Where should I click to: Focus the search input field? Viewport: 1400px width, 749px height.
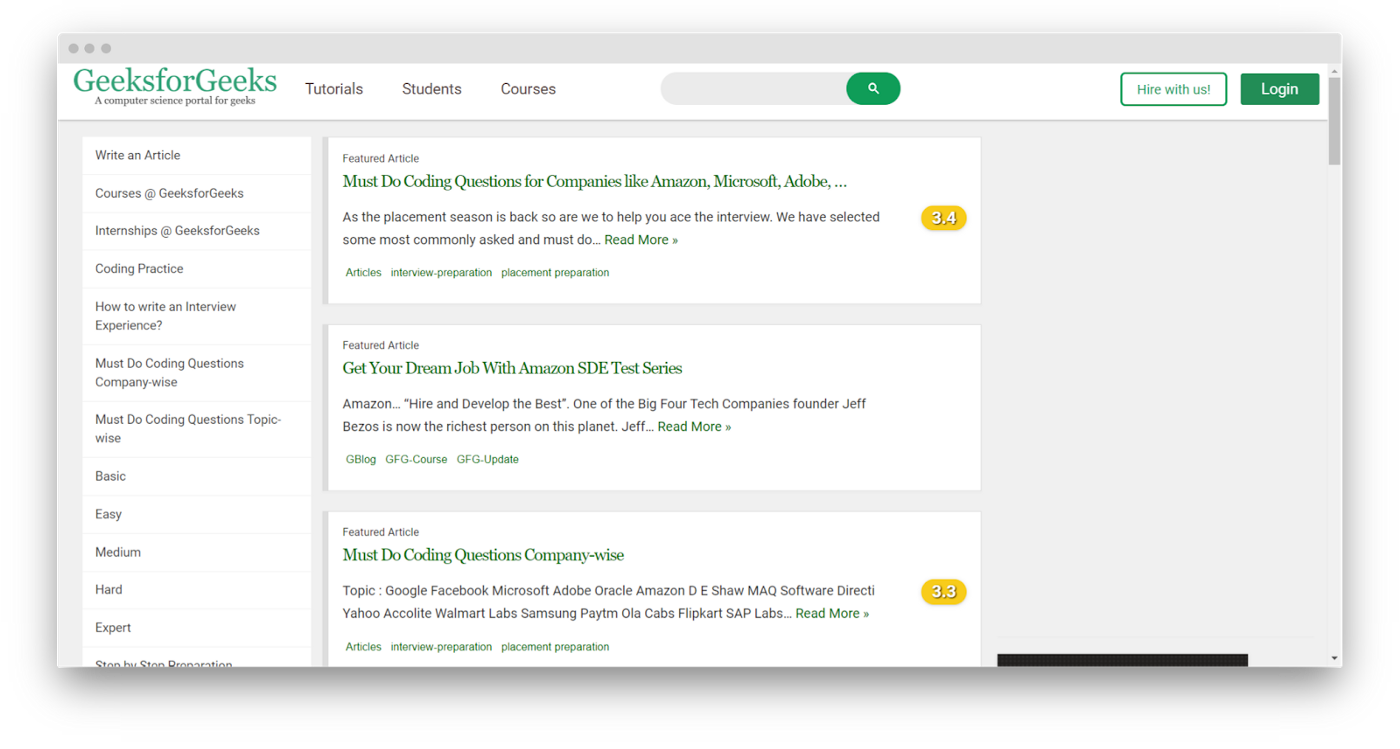pyautogui.click(x=754, y=89)
